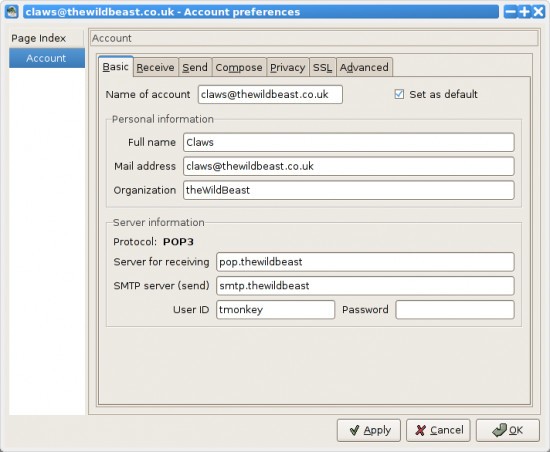Click the User ID field containing tmonkey
Screen dimensions: 550x452
[275, 310]
